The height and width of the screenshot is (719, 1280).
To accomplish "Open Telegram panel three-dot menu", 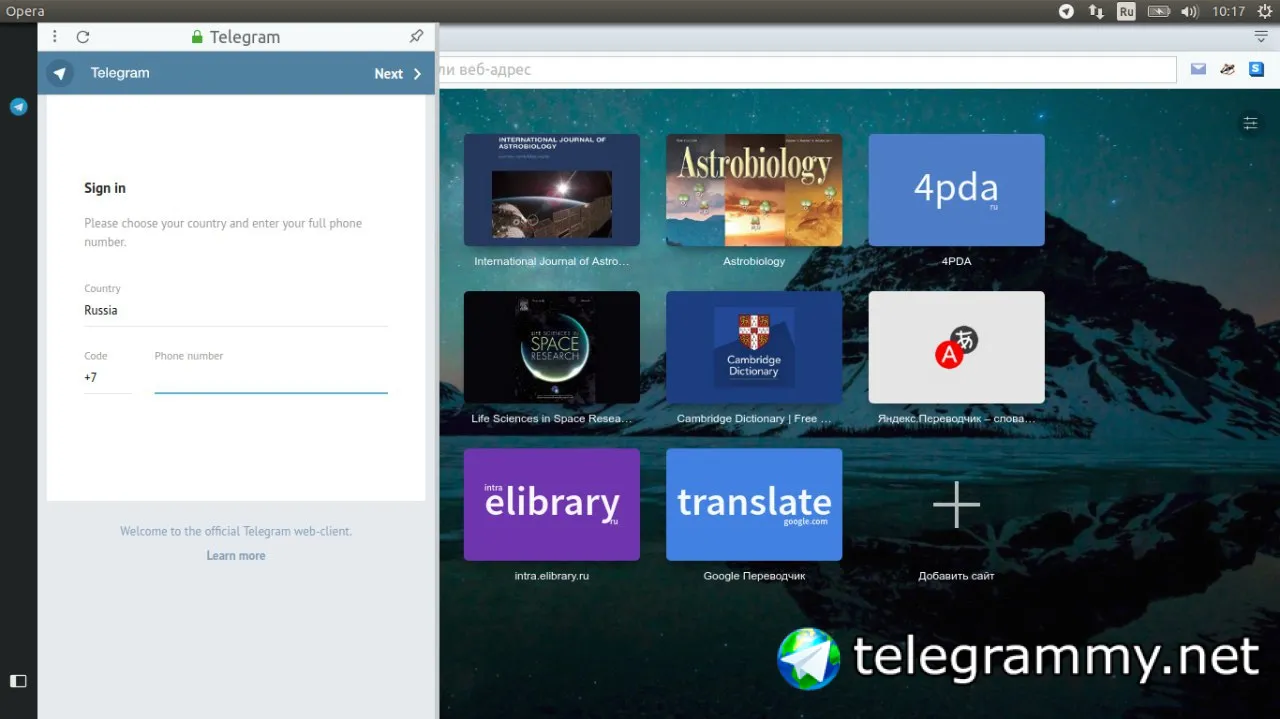I will coord(54,37).
